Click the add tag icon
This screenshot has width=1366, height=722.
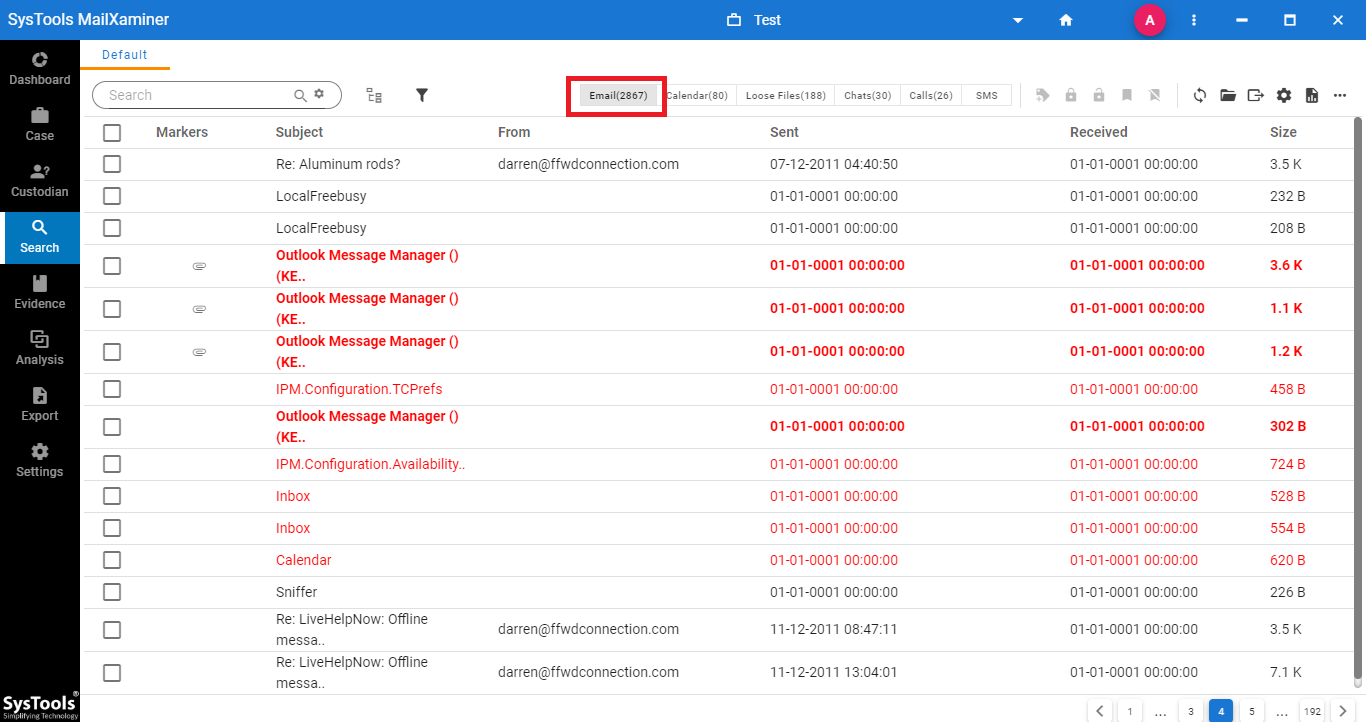pos(1043,95)
